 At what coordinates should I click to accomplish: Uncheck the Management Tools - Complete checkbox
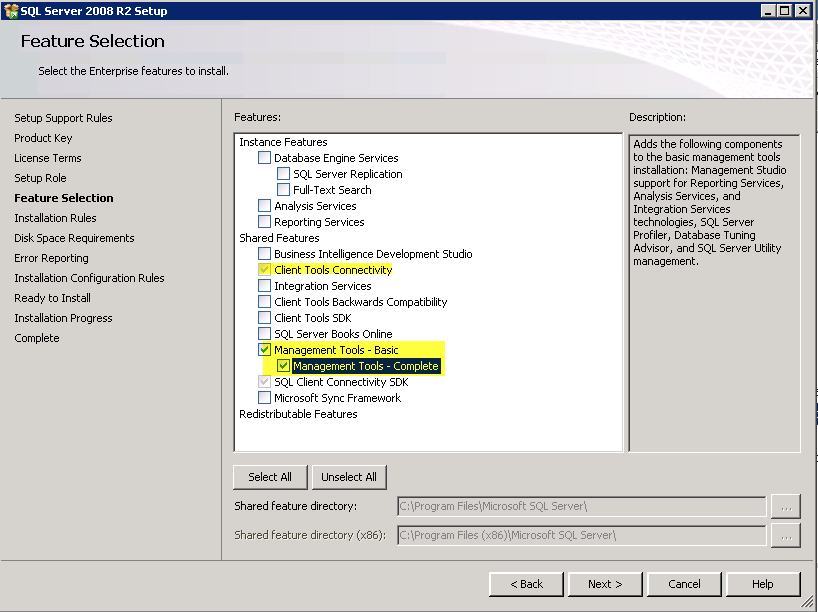click(283, 366)
